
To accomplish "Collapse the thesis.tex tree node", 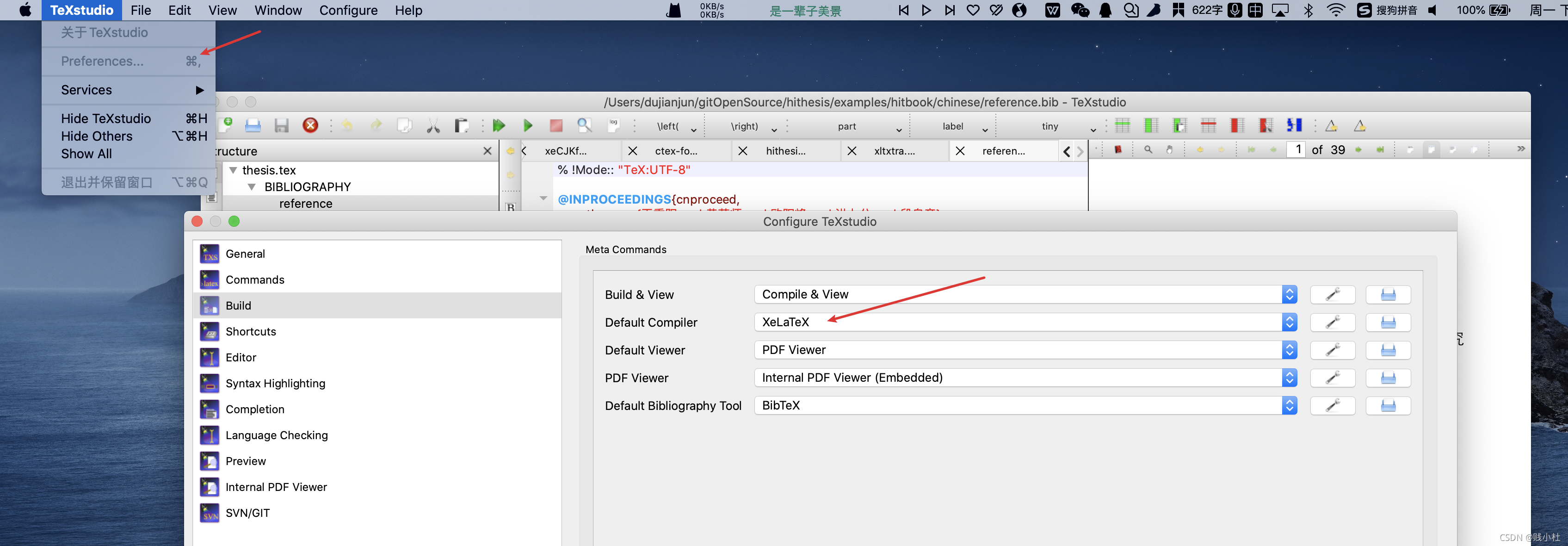I will tap(233, 170).
